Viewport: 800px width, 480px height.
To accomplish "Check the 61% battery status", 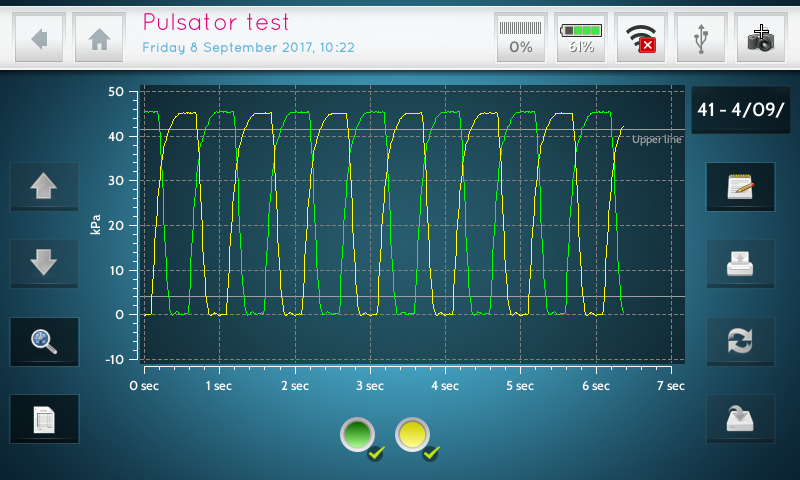I will tap(581, 39).
